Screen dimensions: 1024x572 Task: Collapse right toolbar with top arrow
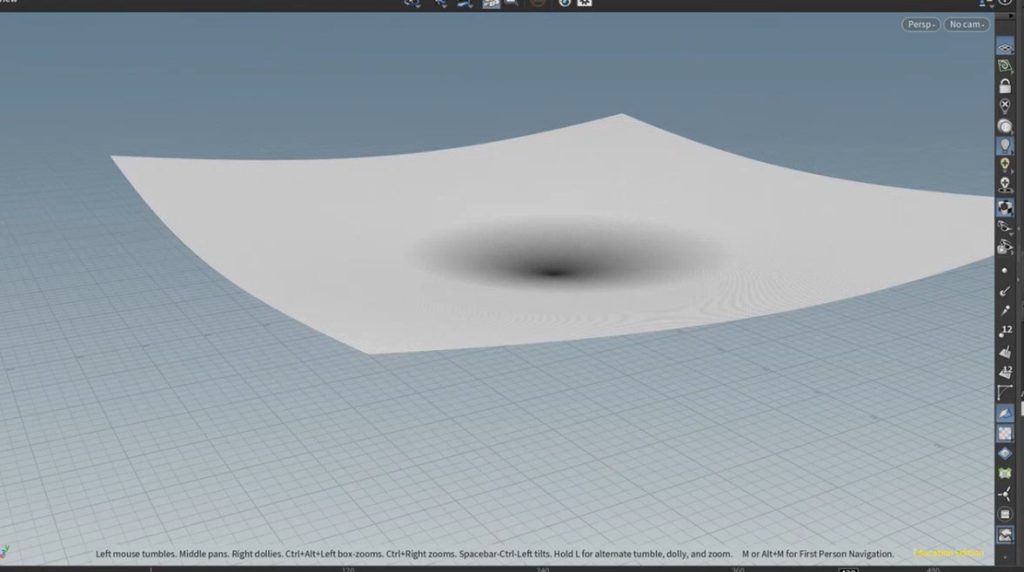(1005, 5)
